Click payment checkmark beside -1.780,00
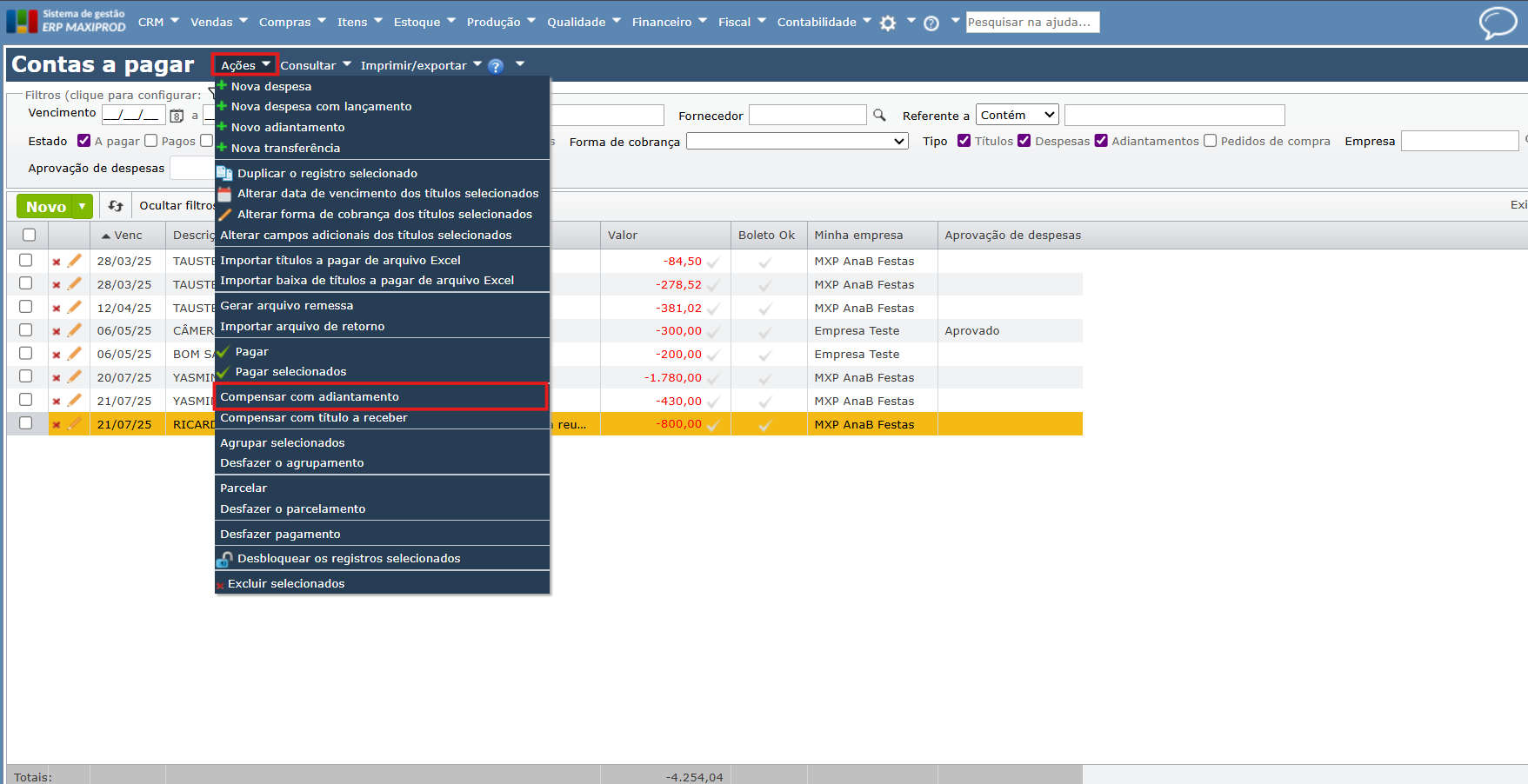This screenshot has width=1528, height=784. coord(713,378)
